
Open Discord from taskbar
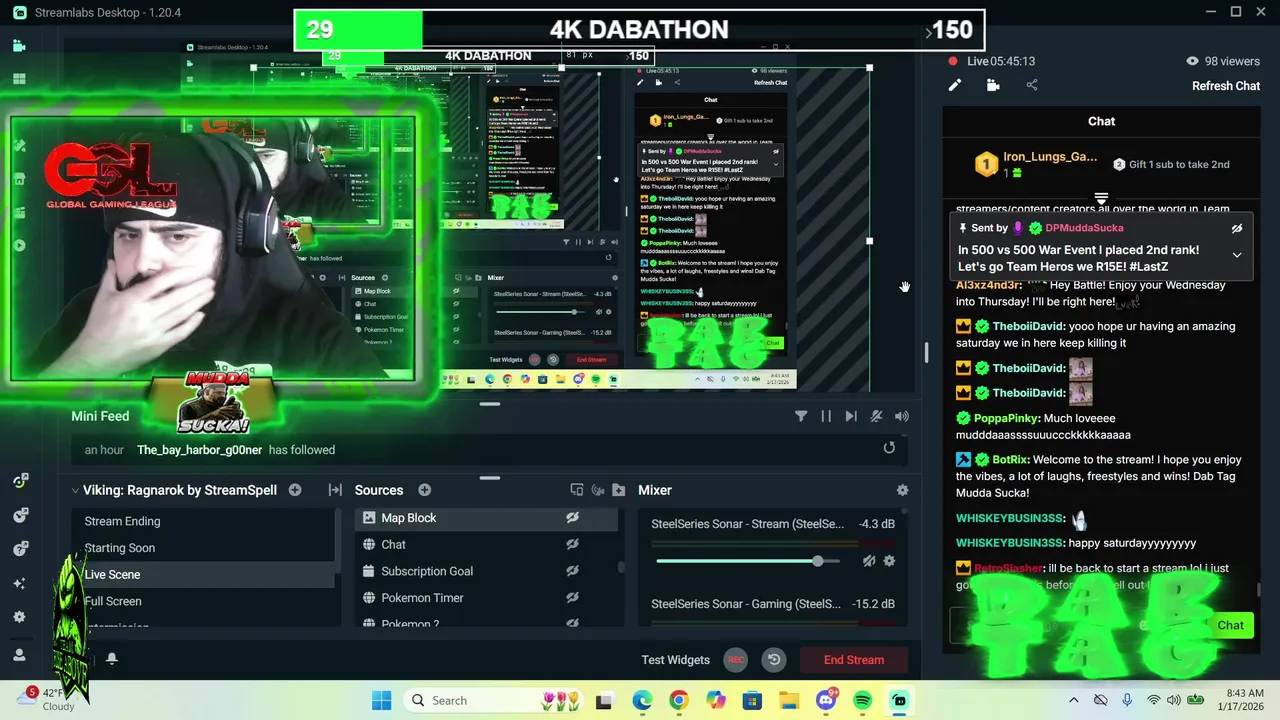click(826, 700)
